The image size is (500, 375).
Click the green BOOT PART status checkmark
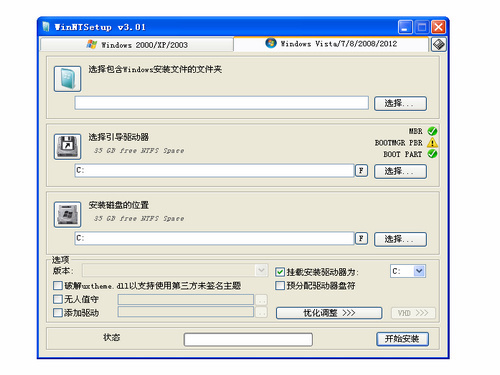pyautogui.click(x=432, y=154)
